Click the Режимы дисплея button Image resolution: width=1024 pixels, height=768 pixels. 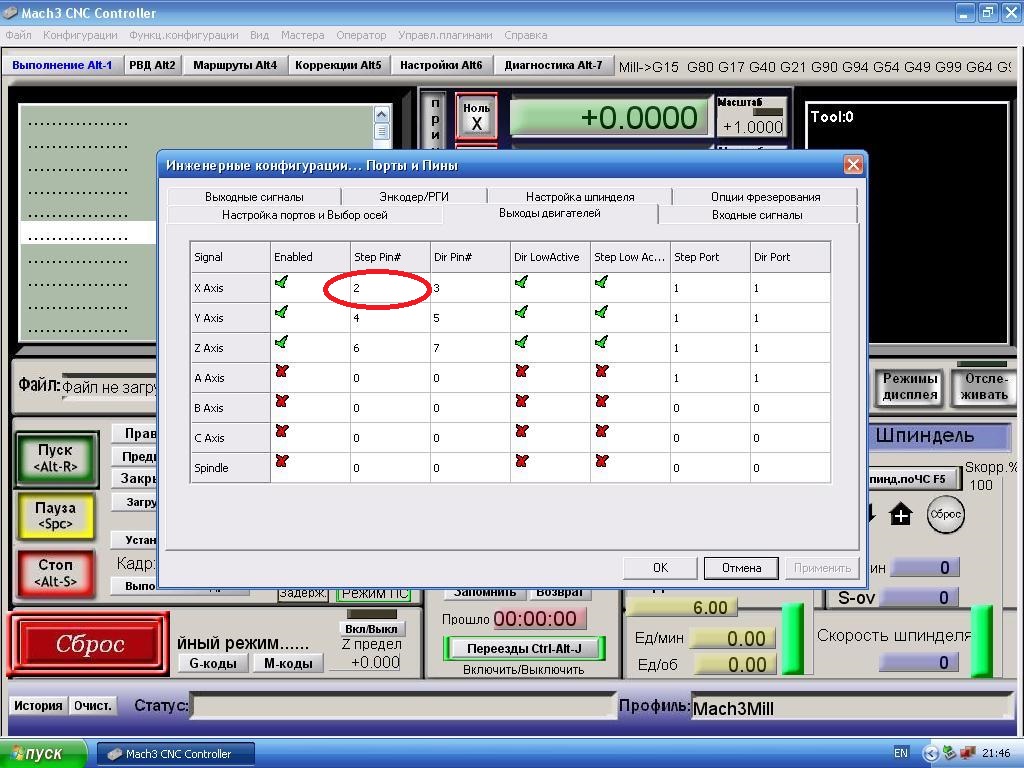tap(910, 387)
